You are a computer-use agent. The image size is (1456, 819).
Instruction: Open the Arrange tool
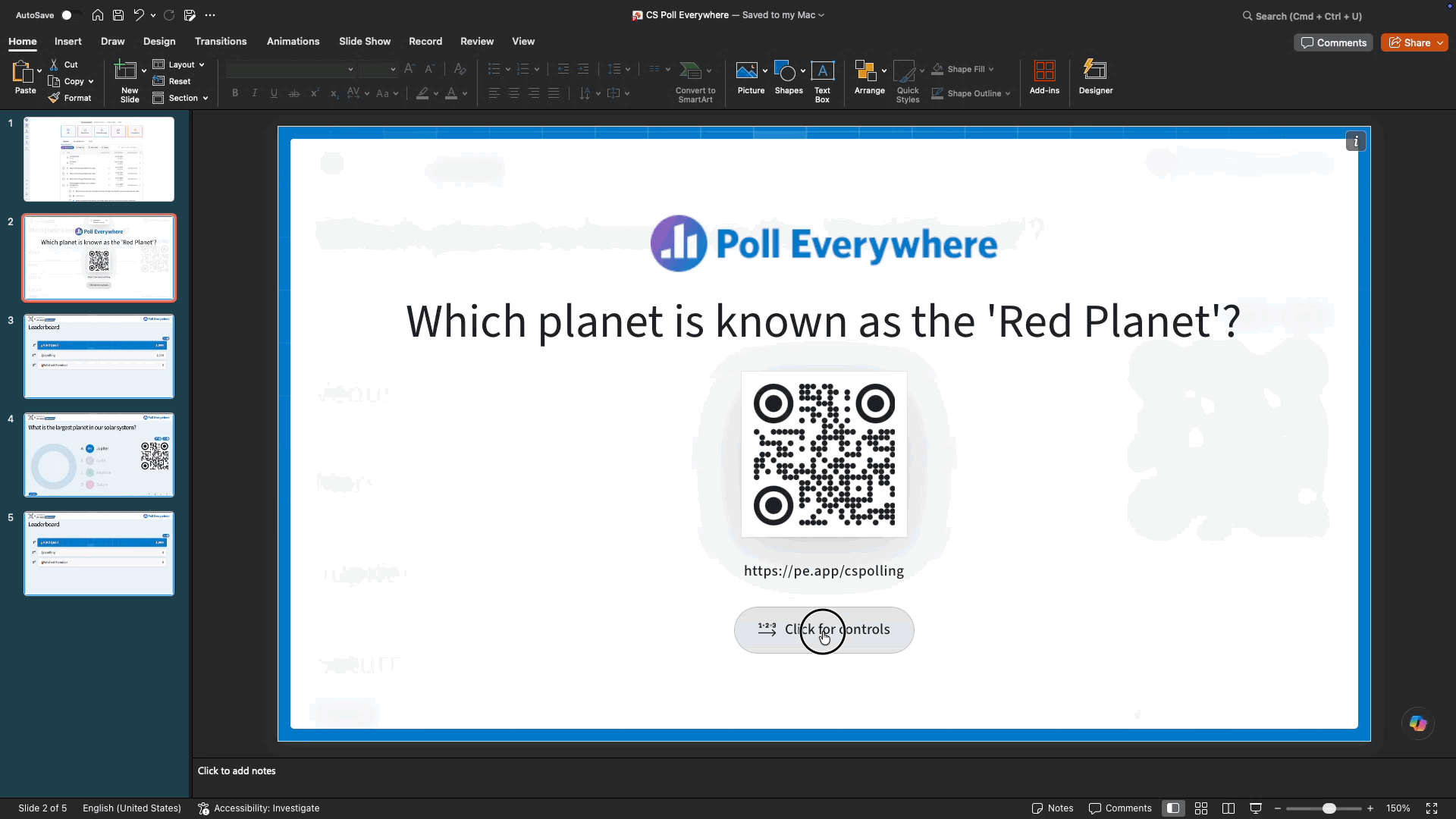point(869,78)
